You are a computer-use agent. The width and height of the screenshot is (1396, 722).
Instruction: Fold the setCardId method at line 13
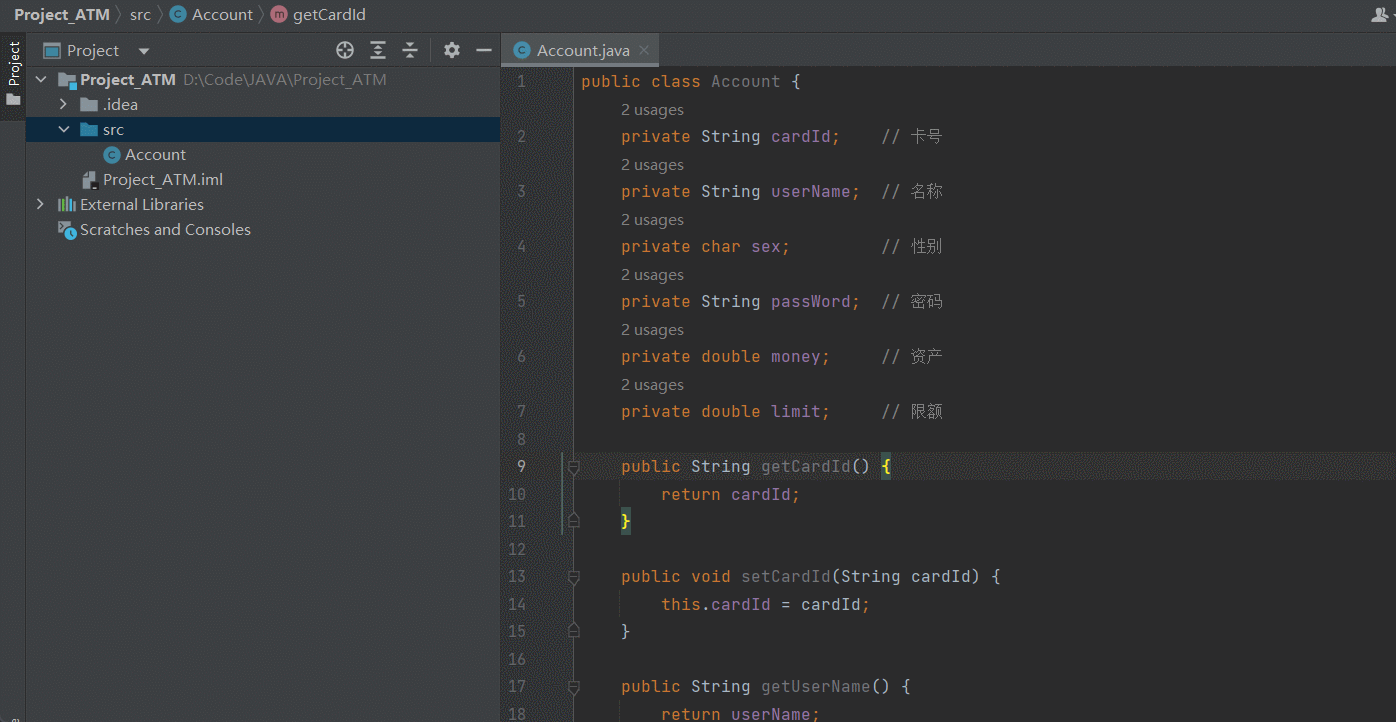[574, 576]
